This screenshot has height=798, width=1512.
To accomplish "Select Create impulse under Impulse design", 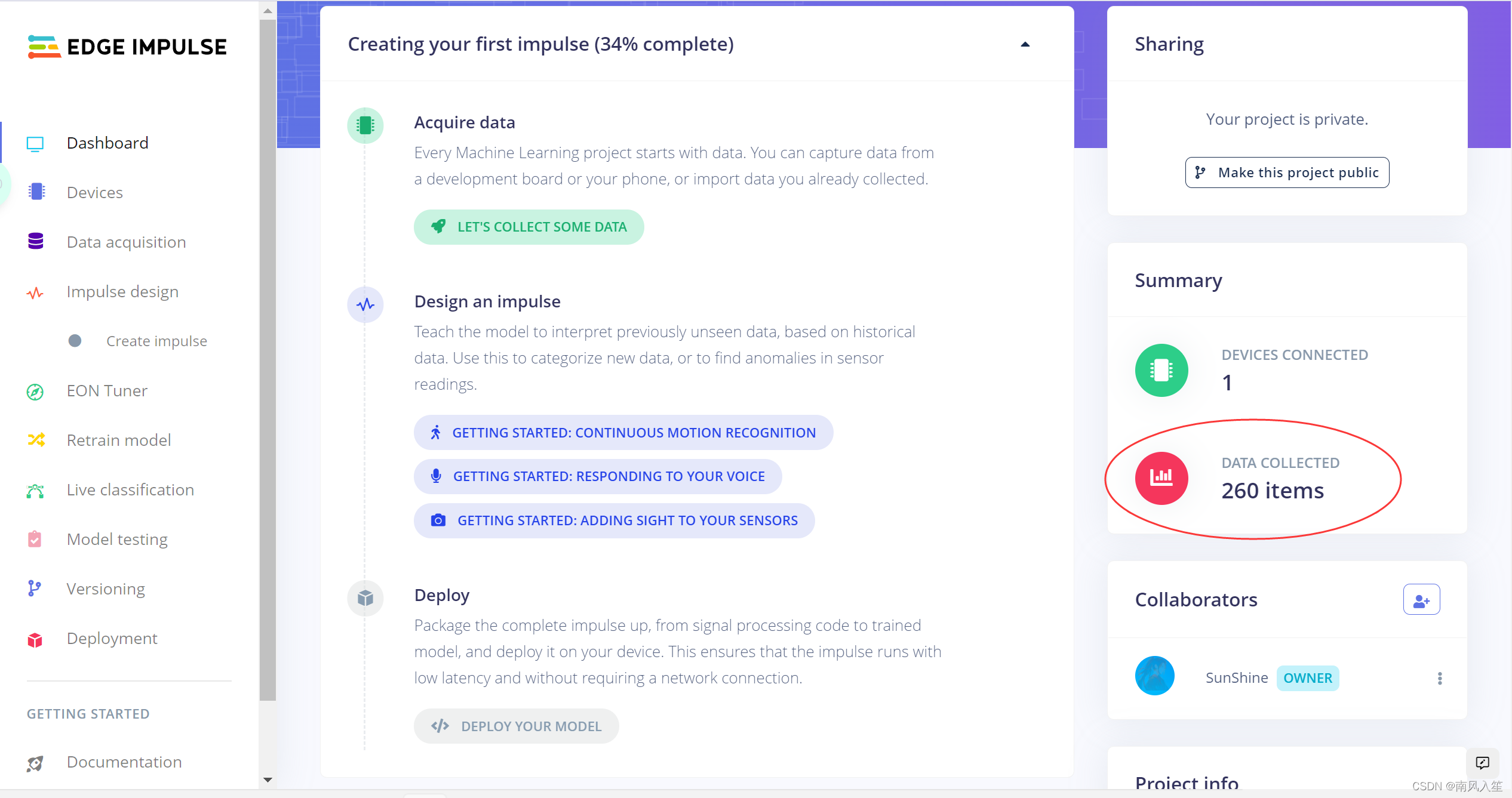I will [156, 341].
